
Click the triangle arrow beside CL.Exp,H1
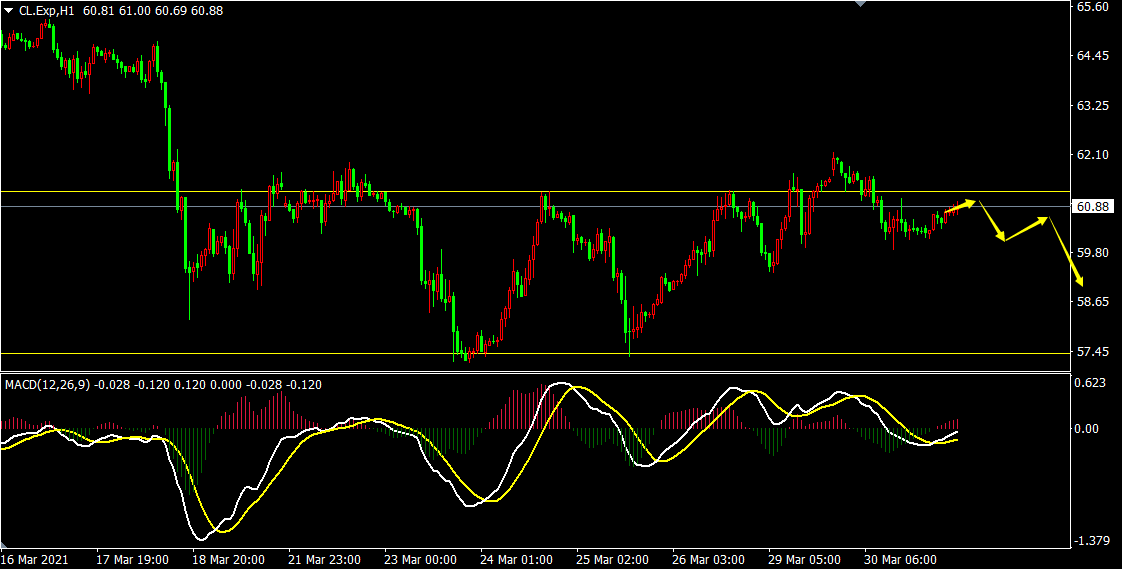tap(10, 10)
